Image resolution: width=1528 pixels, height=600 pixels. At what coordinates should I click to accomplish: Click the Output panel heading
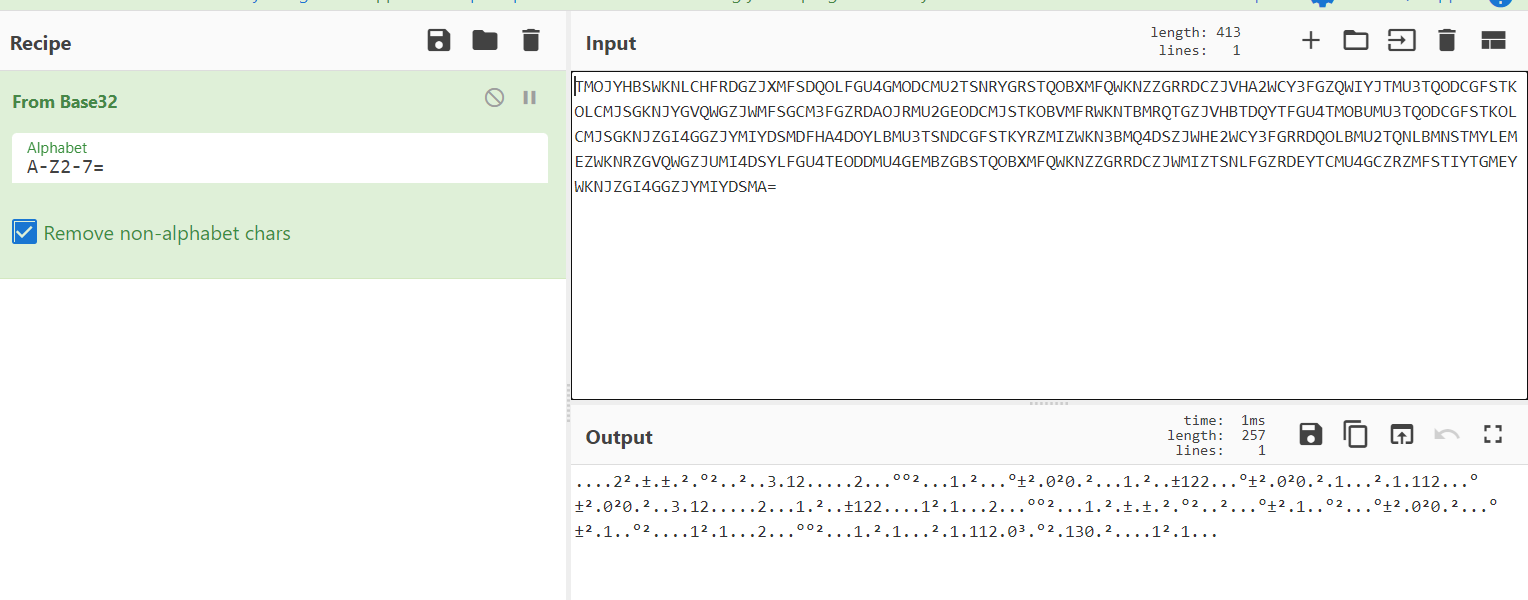point(619,437)
